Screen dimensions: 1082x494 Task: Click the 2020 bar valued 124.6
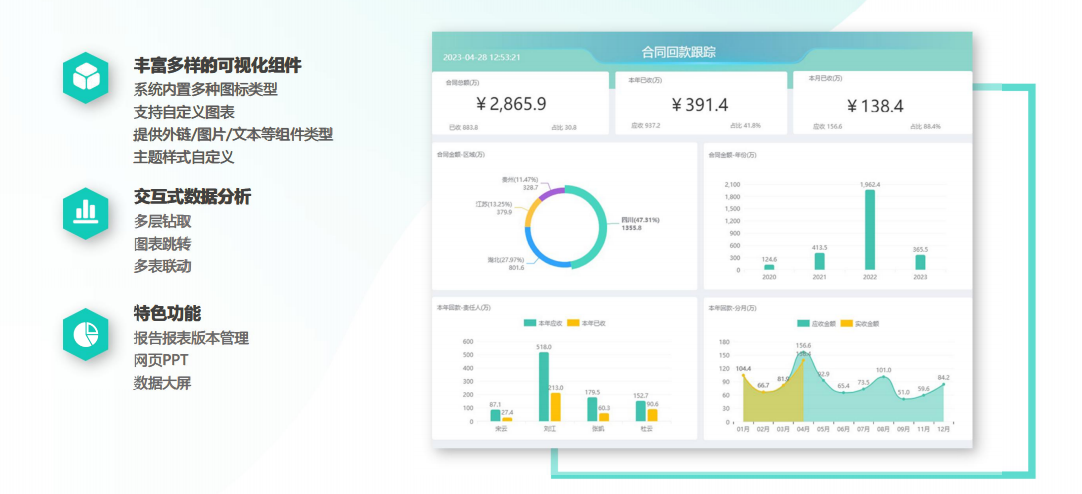pos(769,267)
